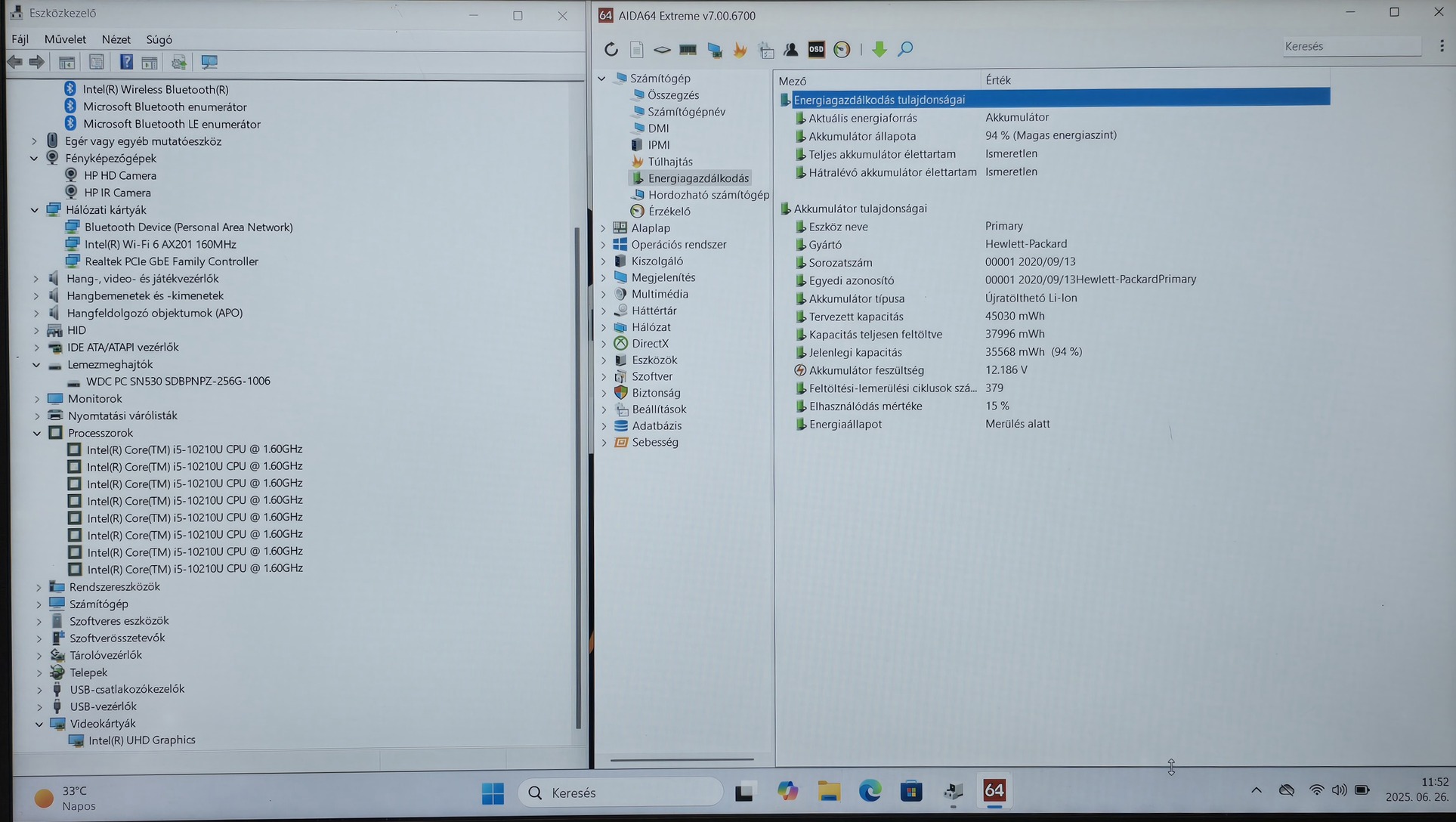Launch the system stability test flame icon
This screenshot has width=1456, height=822.
pos(740,50)
